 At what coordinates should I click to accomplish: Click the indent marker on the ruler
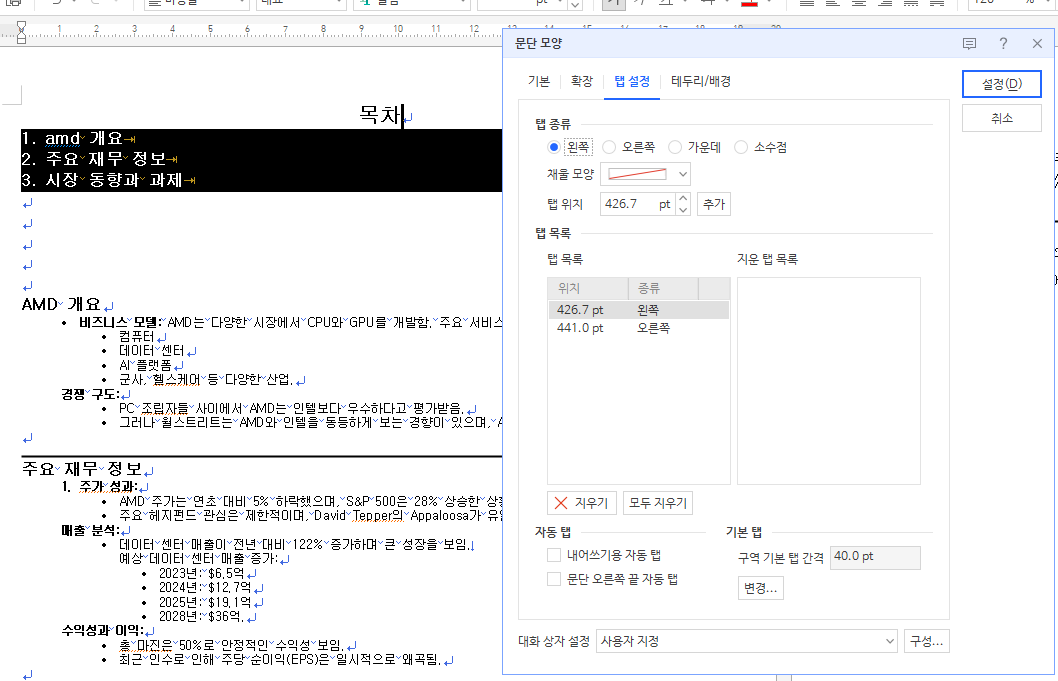point(21,32)
